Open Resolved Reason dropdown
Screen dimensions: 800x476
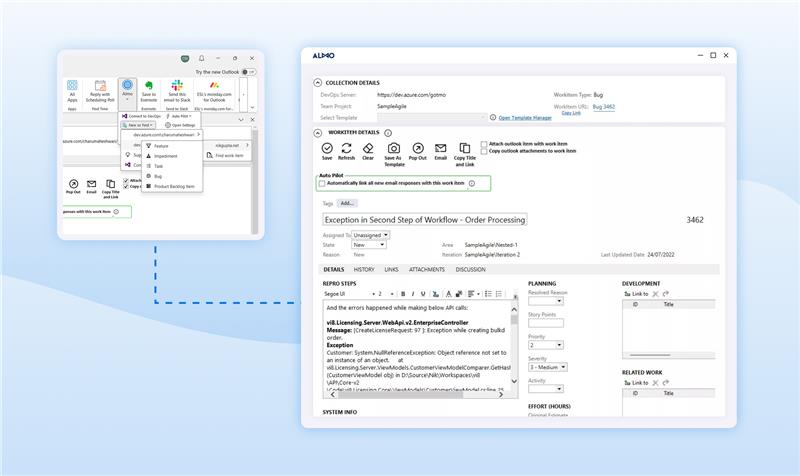(x=546, y=301)
